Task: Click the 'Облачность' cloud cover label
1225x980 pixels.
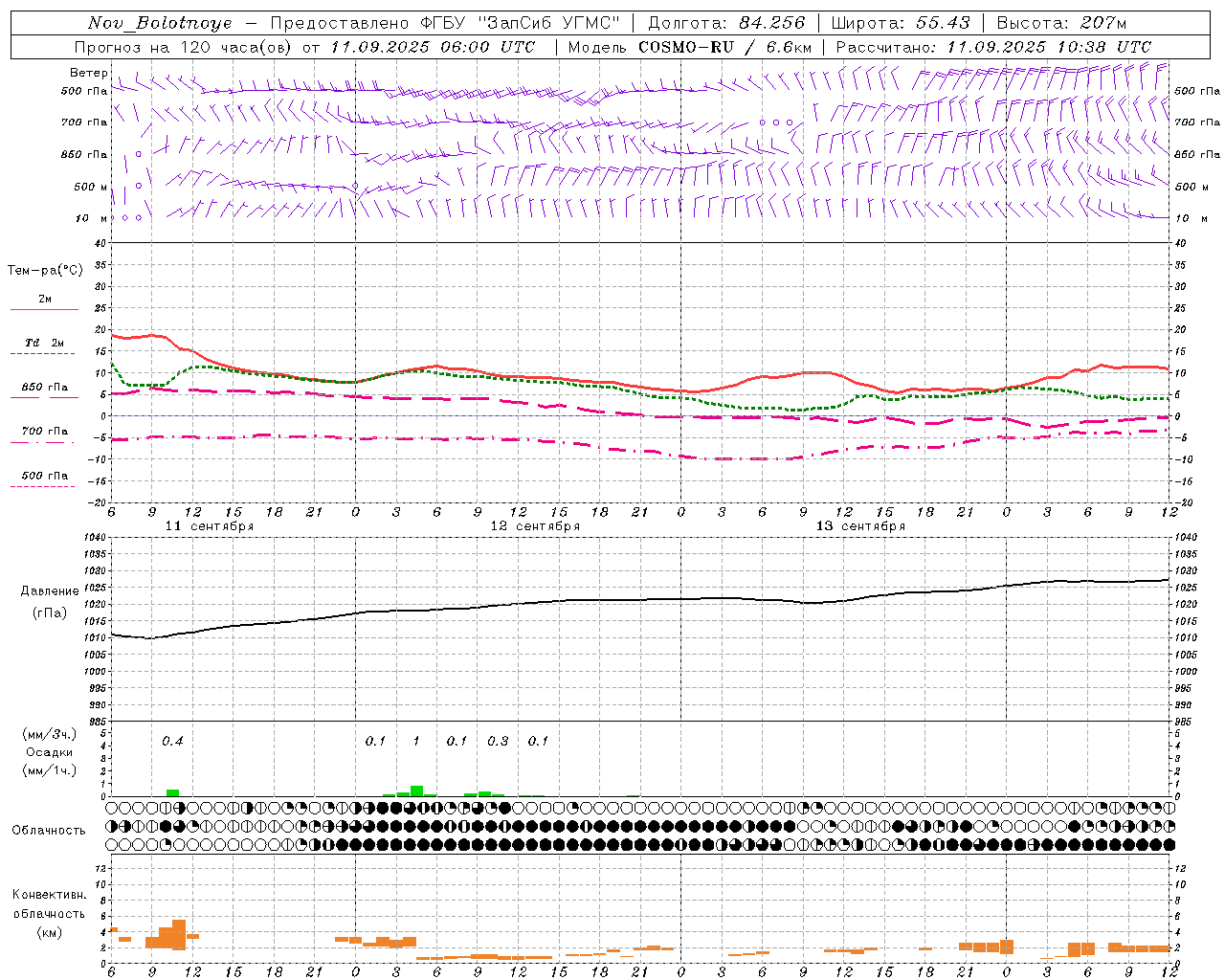Action: click(x=49, y=831)
